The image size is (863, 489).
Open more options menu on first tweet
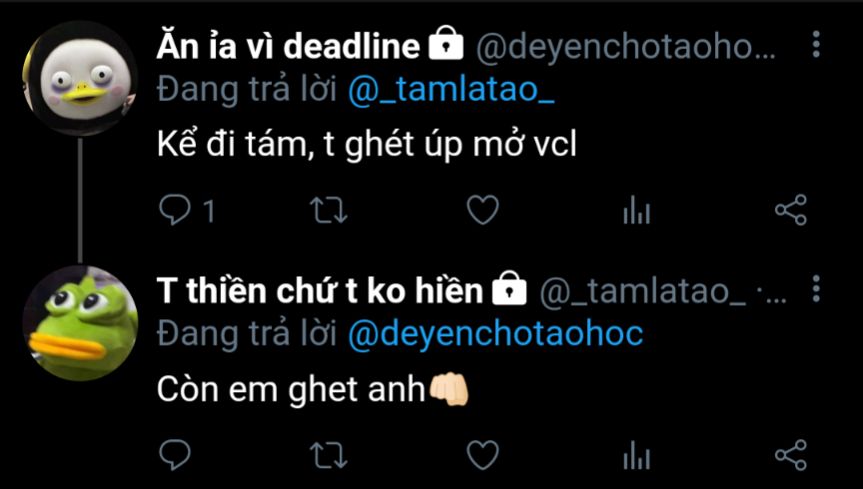pos(816,45)
